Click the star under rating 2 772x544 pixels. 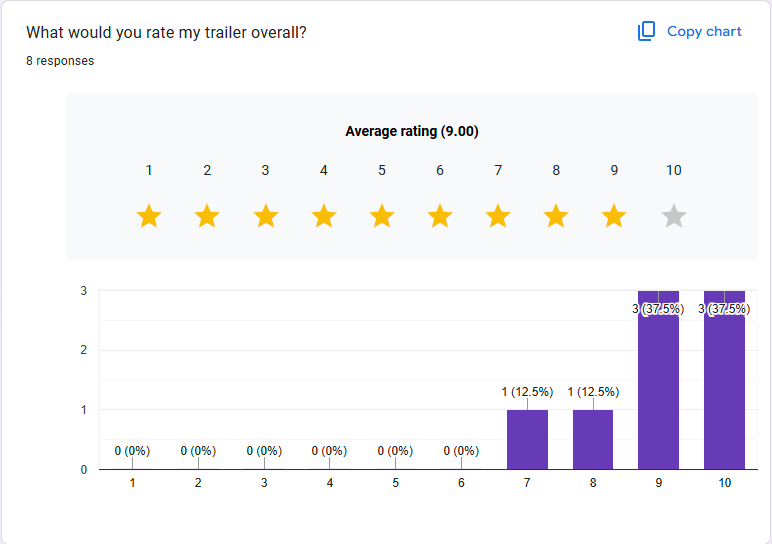point(207,216)
